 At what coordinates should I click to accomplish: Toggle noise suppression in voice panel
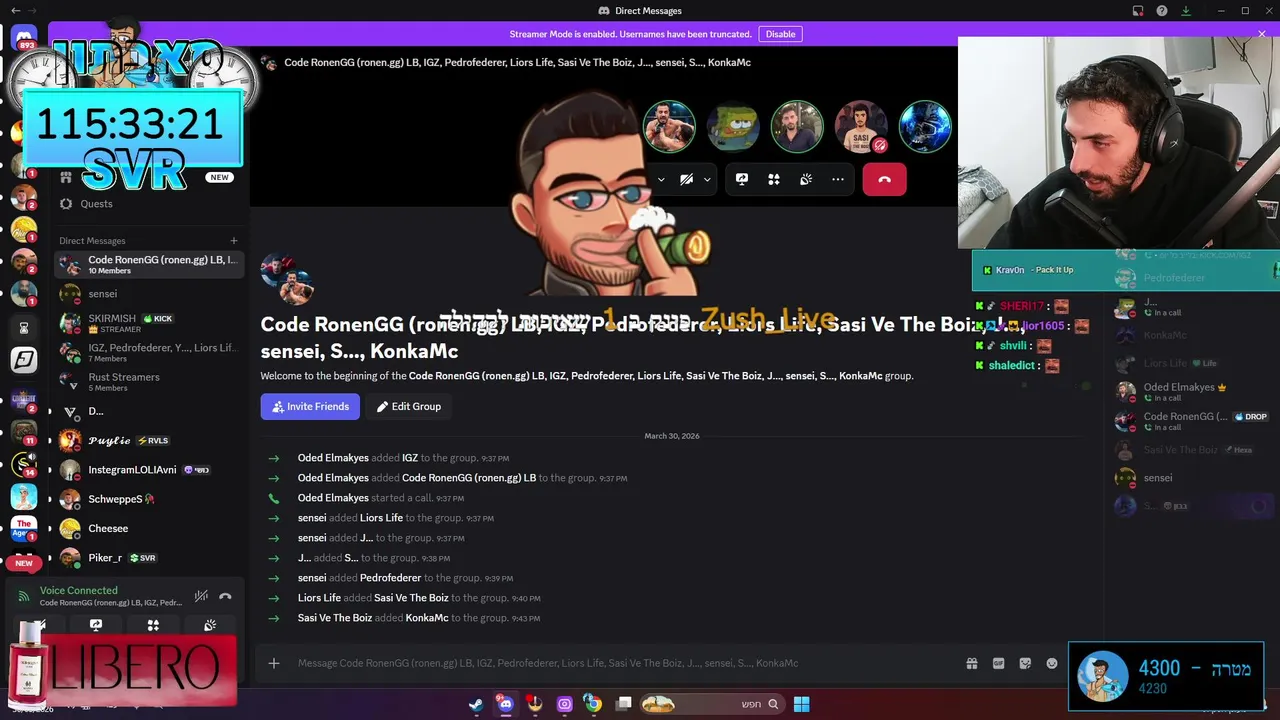tap(201, 596)
